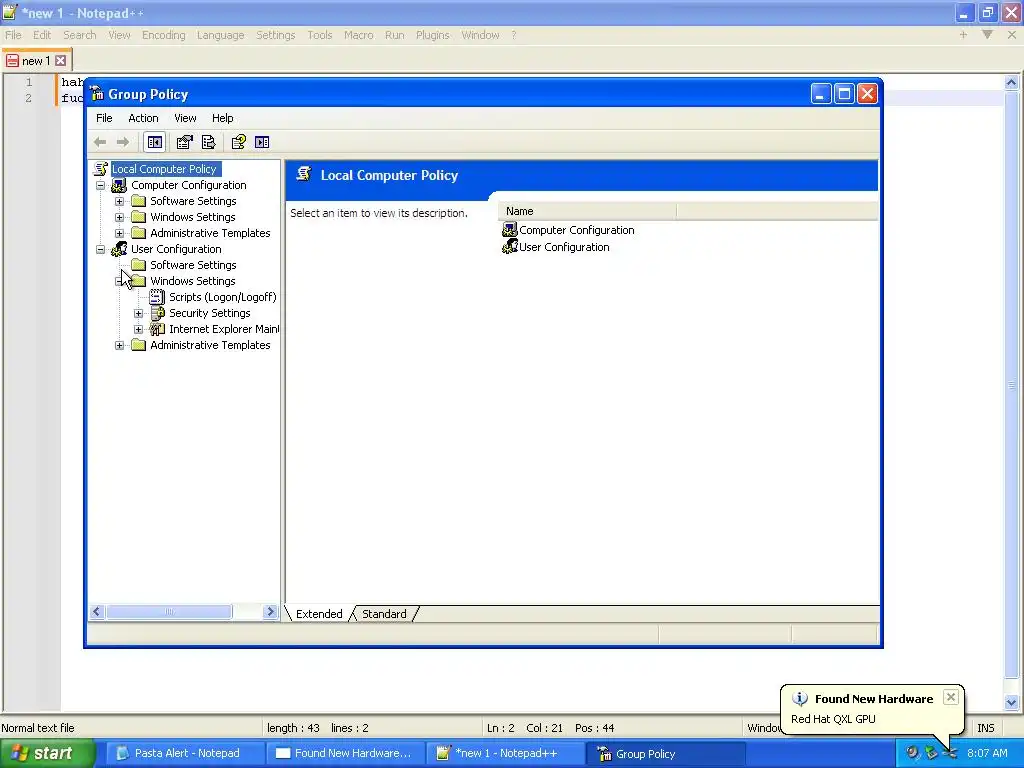Close the Found New Hardware balloon
The width and height of the screenshot is (1024, 768).
pyautogui.click(x=951, y=697)
